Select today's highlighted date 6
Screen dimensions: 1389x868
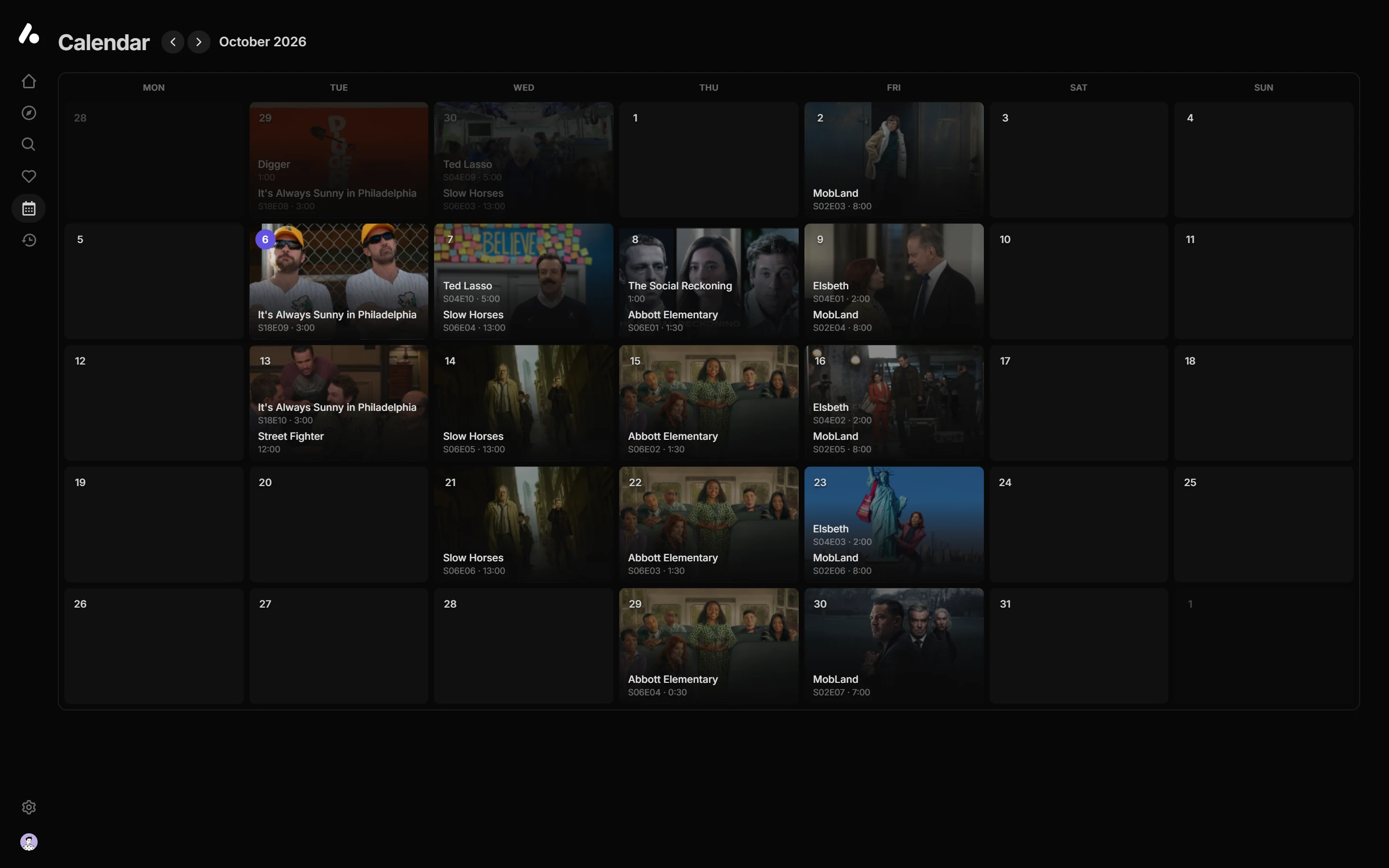[x=265, y=239]
